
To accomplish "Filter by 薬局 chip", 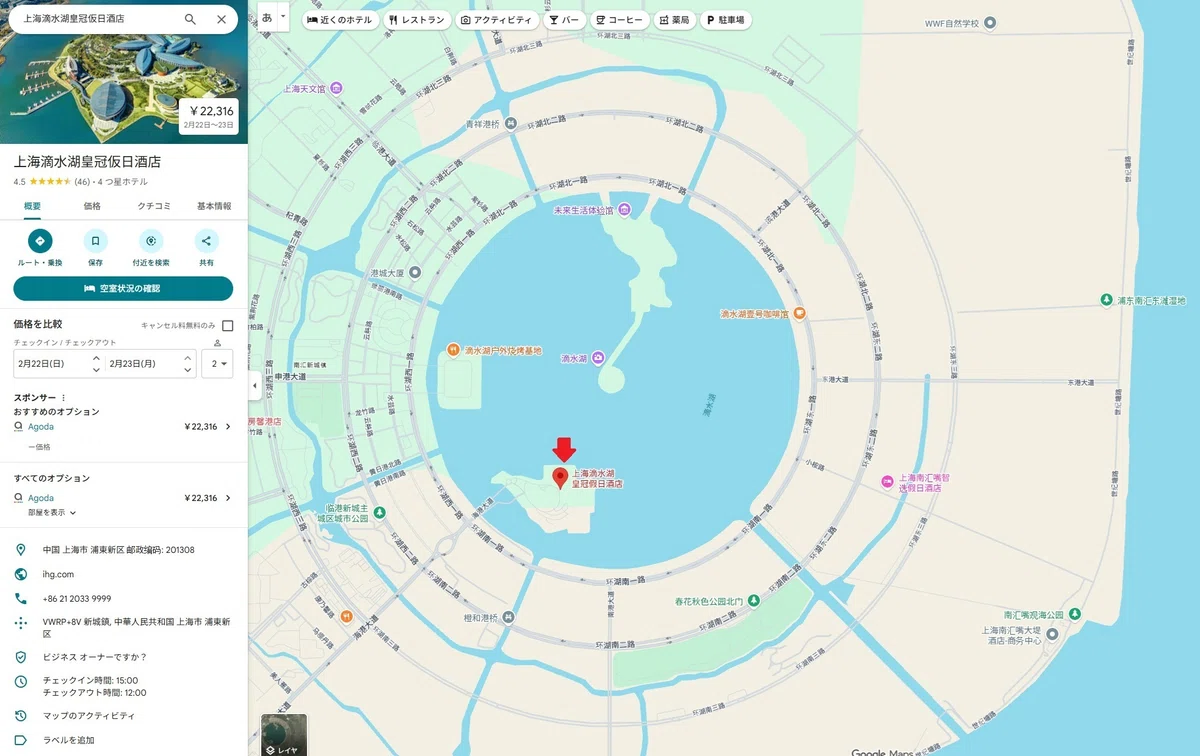I will (675, 20).
